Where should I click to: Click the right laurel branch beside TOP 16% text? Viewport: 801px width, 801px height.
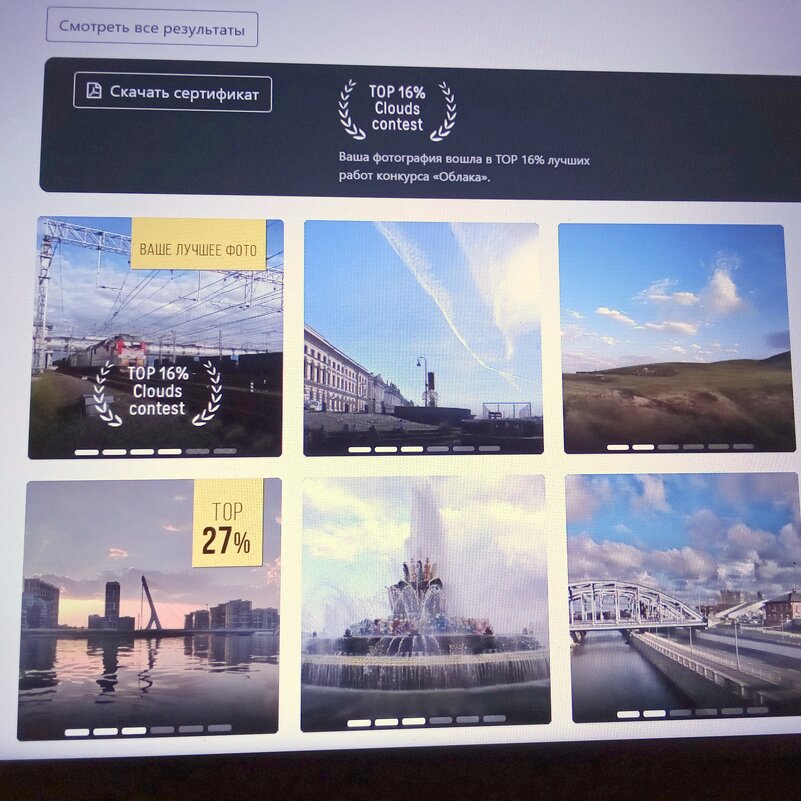pos(443,108)
